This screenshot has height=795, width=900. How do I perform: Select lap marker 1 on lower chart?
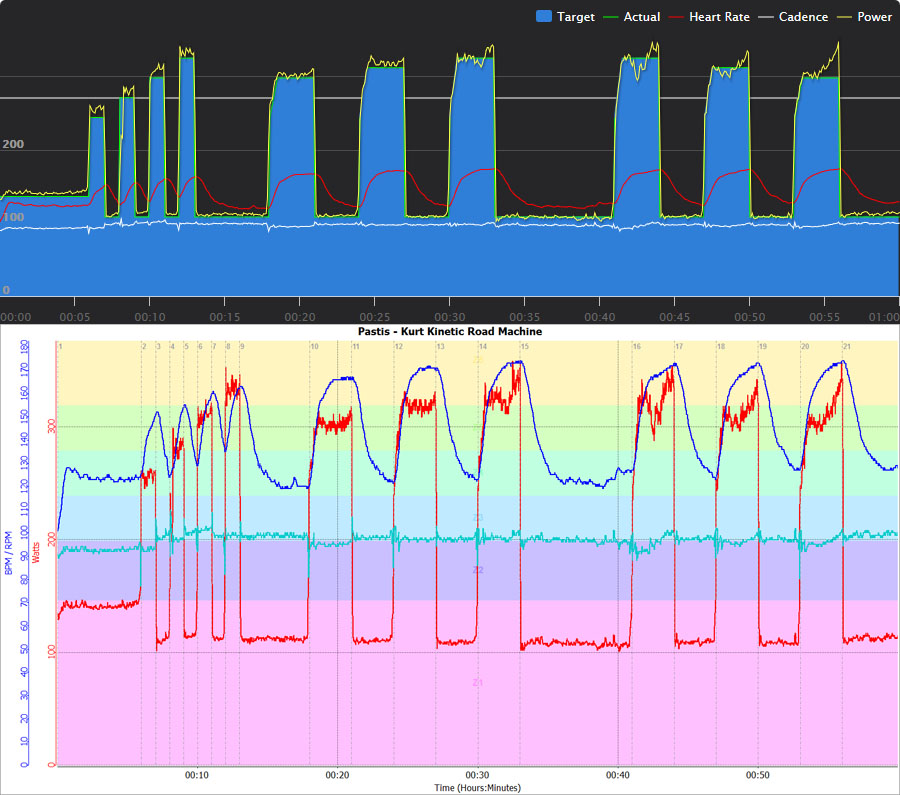[61, 347]
